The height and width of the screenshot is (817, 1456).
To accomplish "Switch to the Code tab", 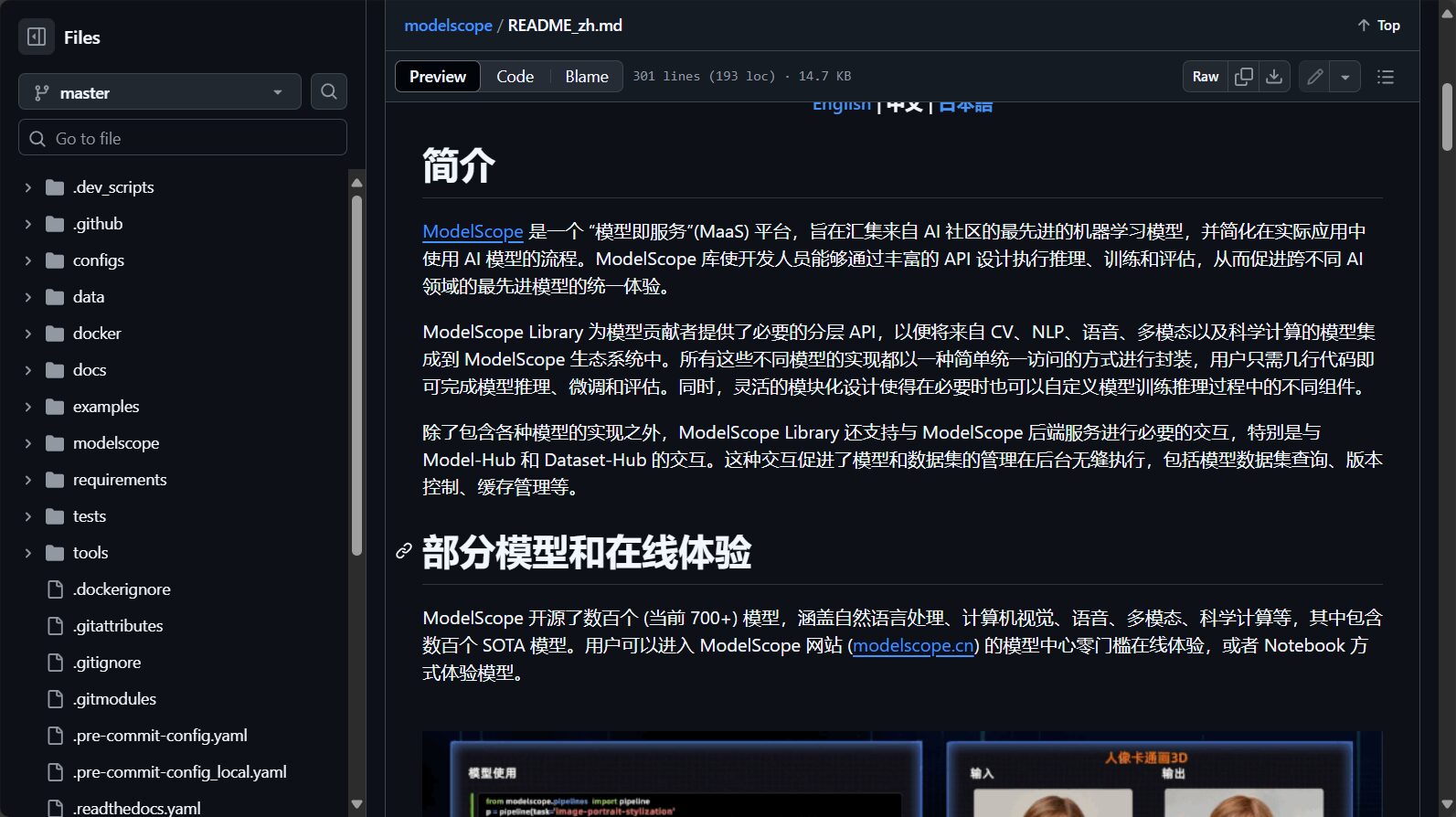I will click(x=515, y=77).
